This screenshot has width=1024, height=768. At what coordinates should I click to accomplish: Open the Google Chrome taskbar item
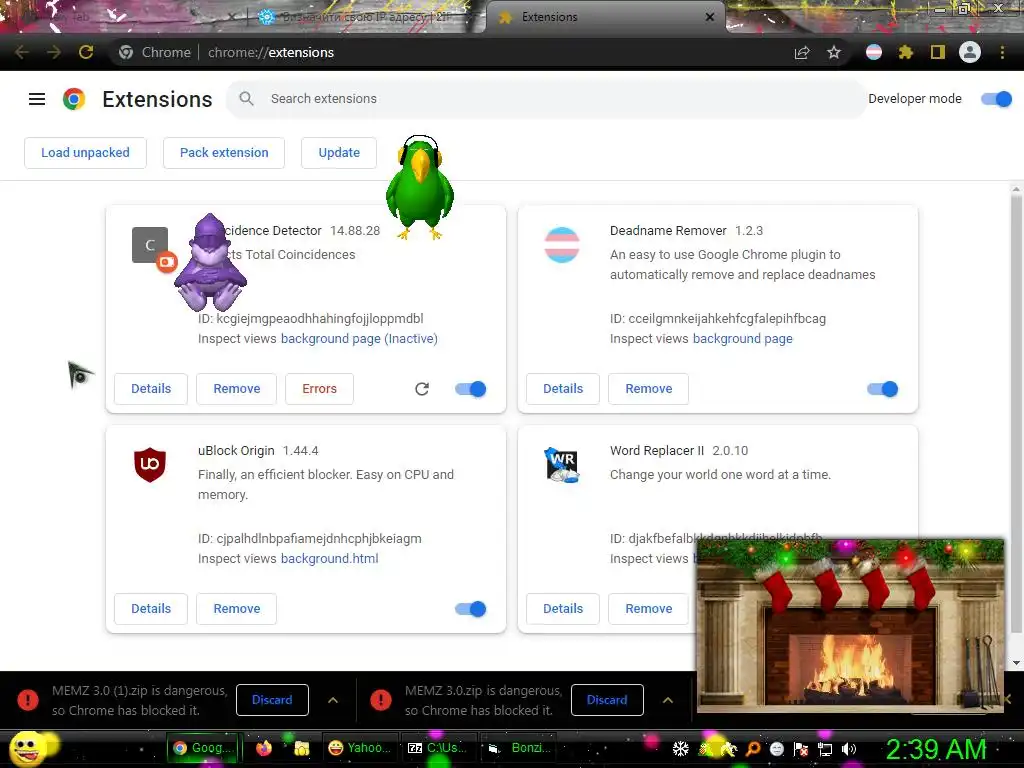(x=204, y=748)
